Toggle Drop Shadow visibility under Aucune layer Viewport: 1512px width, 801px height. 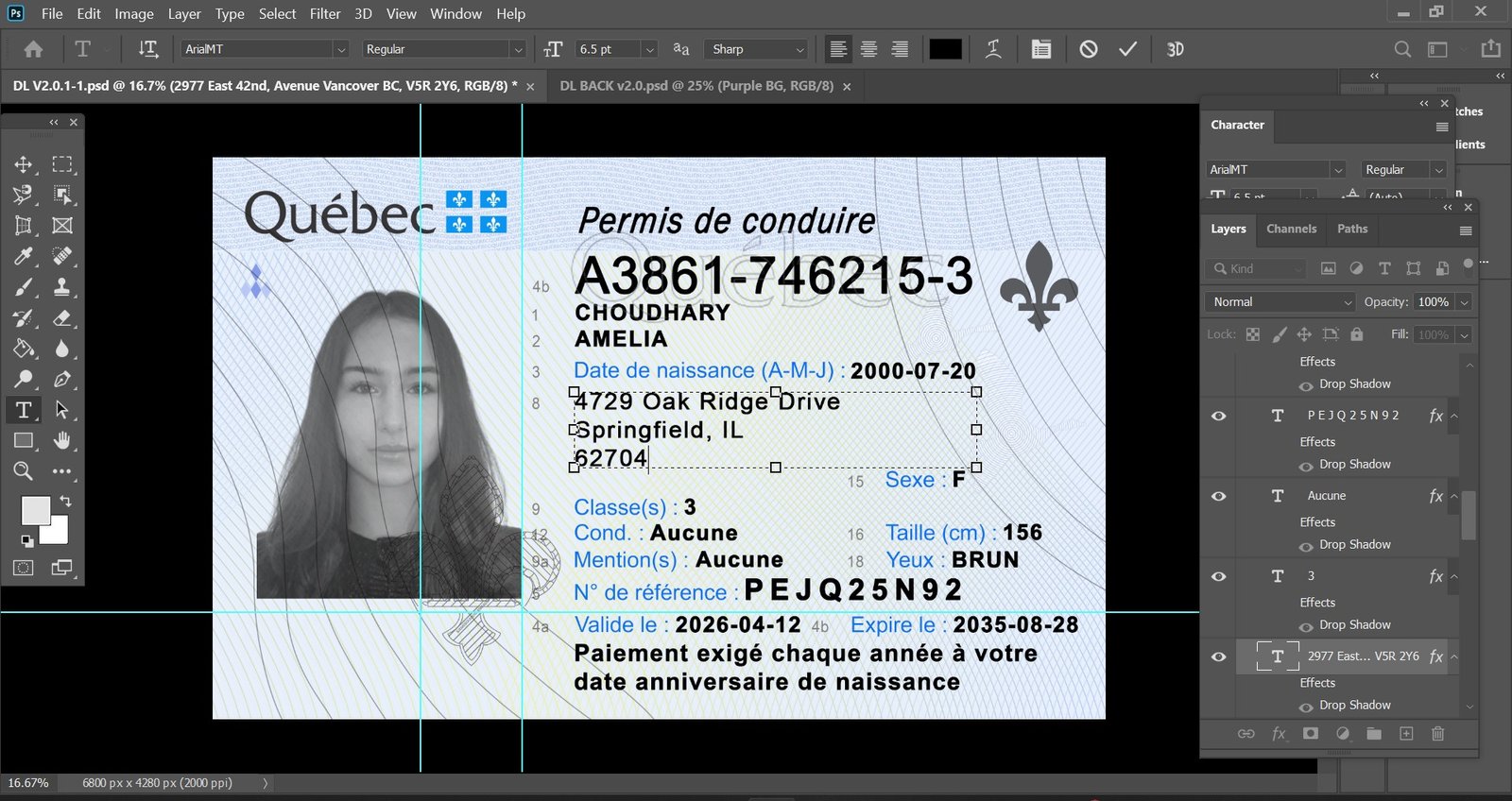click(x=1306, y=546)
